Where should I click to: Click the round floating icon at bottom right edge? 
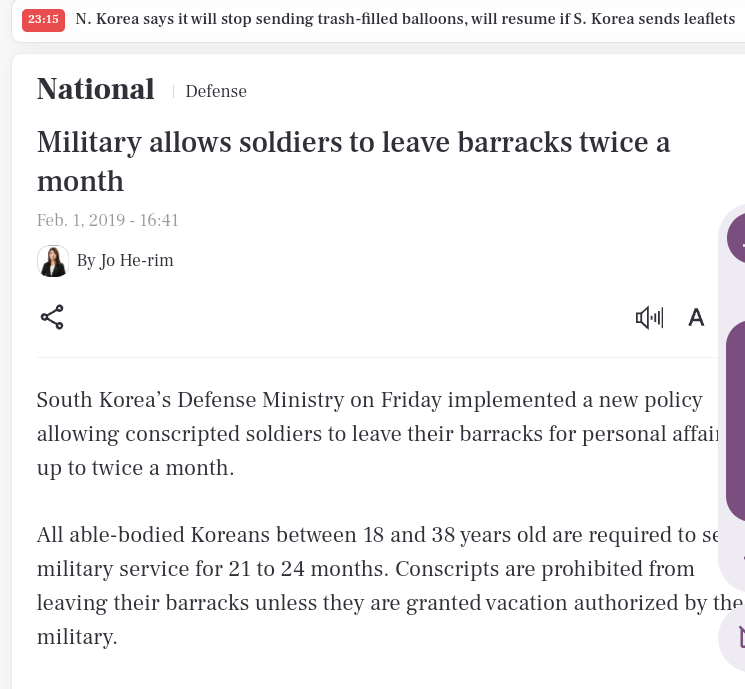click(734, 636)
